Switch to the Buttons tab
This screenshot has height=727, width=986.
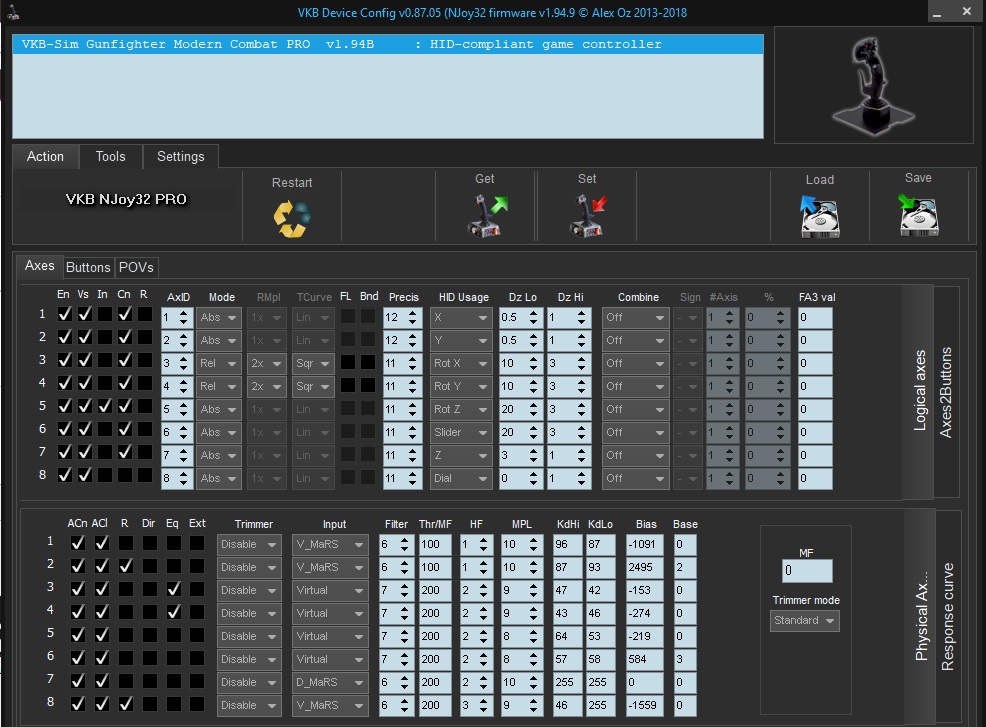[x=88, y=267]
